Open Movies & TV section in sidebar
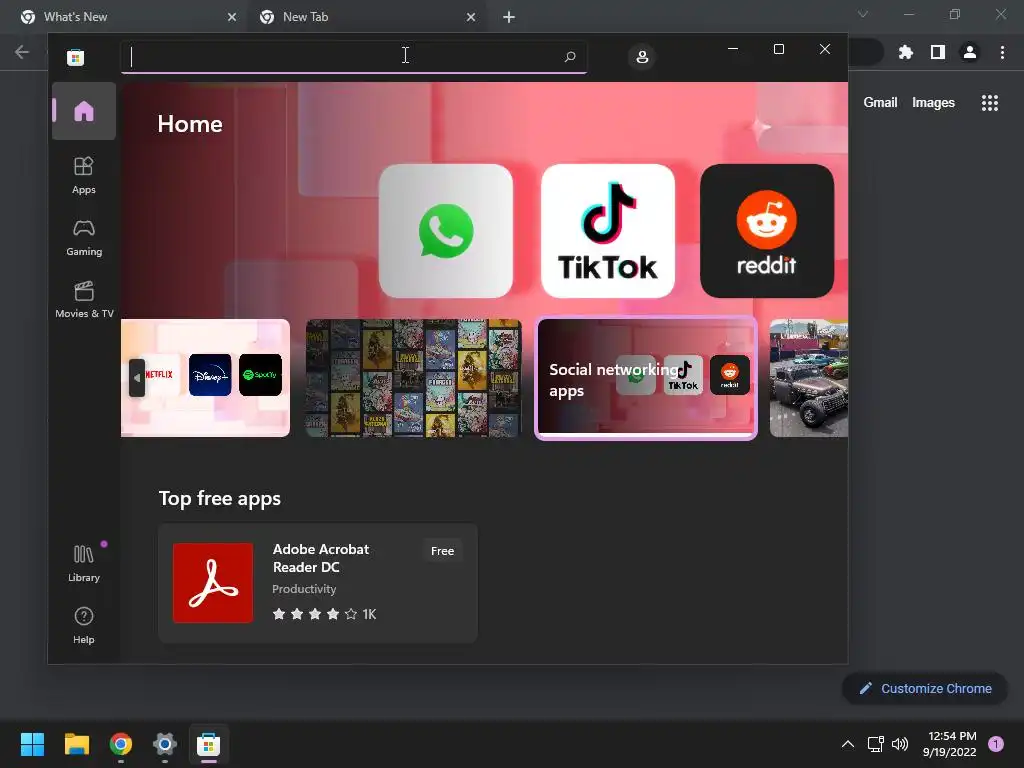This screenshot has width=1024, height=768. click(84, 299)
